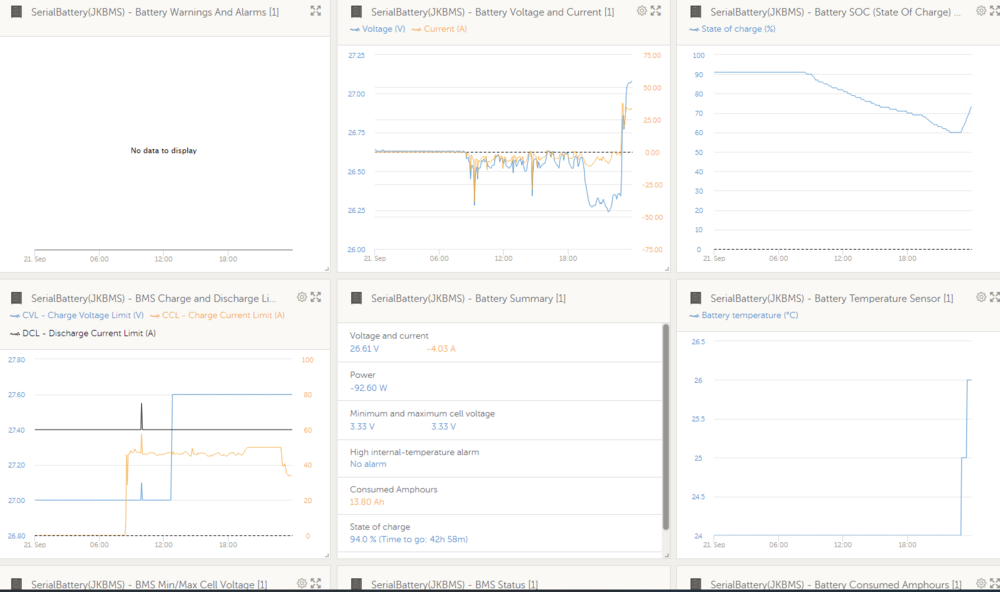
Task: Expand the BMS Status widget to fullscreen
Action: [x=656, y=583]
